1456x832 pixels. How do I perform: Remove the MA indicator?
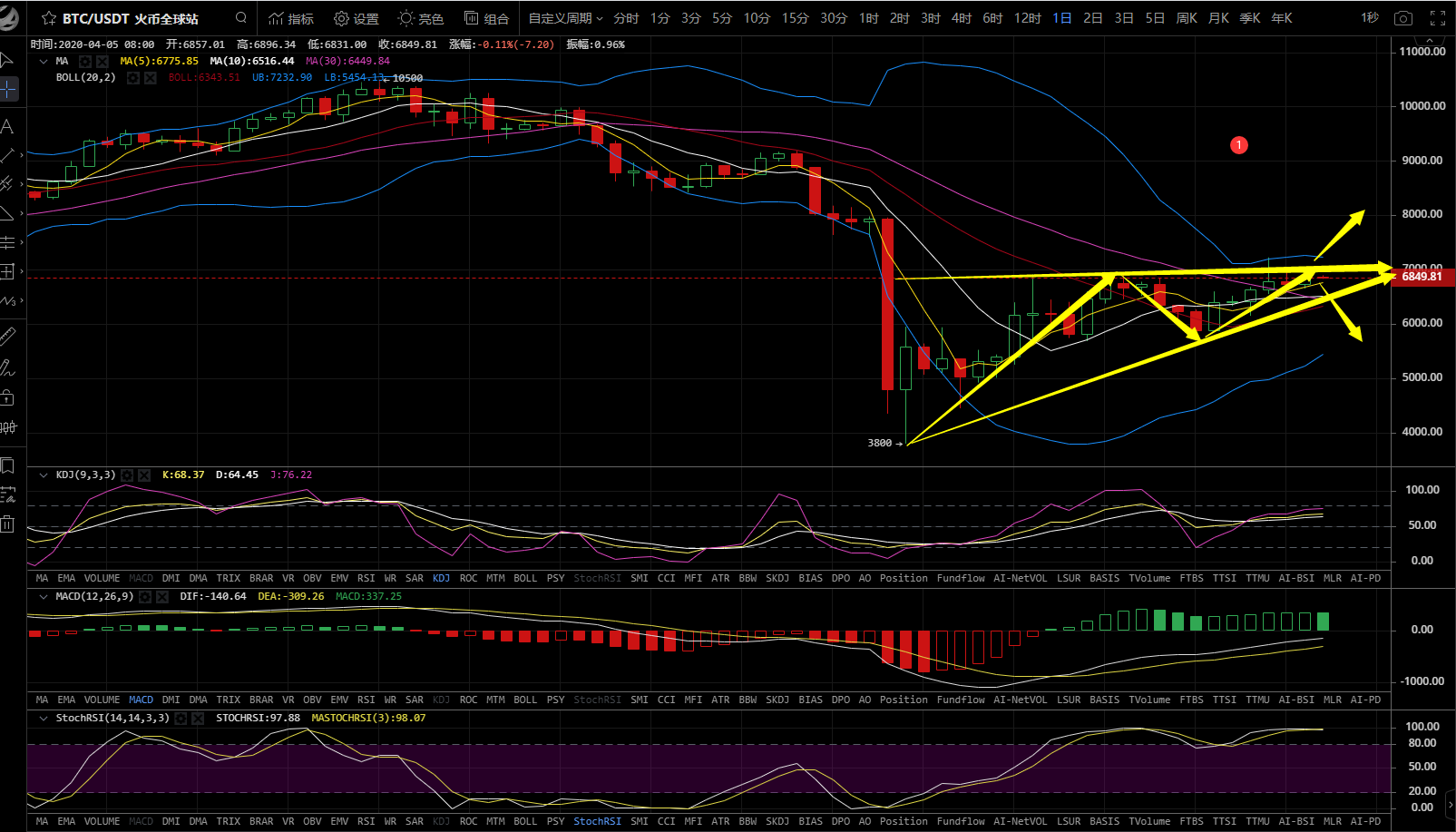click(x=103, y=62)
